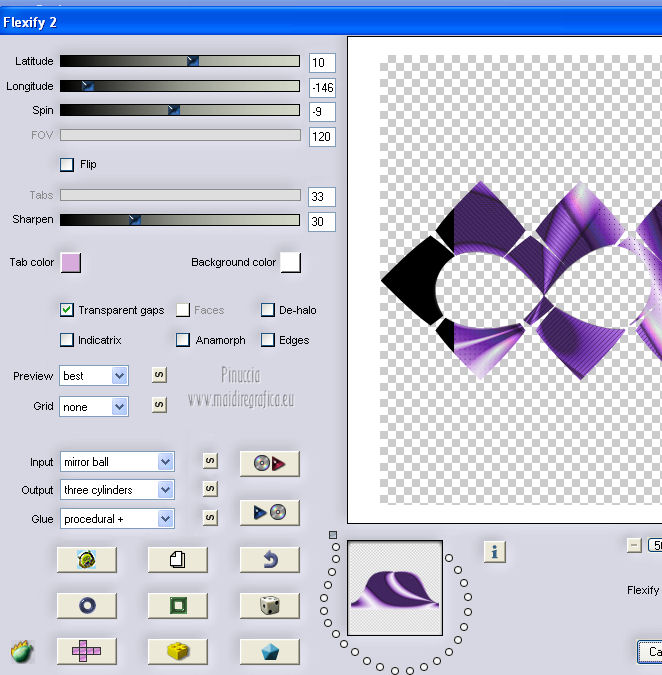Click the dice randomize button
The height and width of the screenshot is (675, 662).
coord(269,605)
